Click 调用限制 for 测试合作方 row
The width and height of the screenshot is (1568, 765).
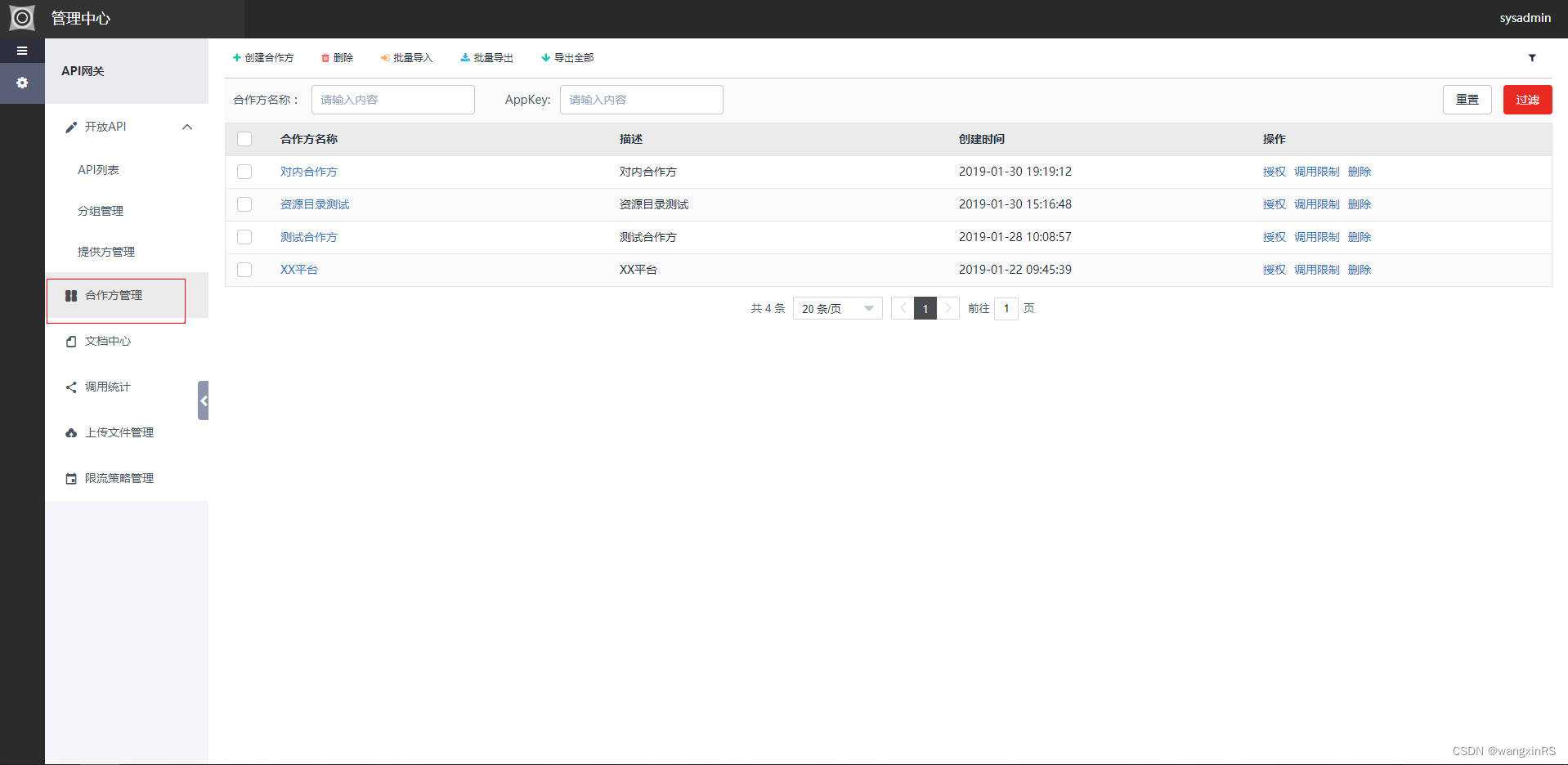1317,237
